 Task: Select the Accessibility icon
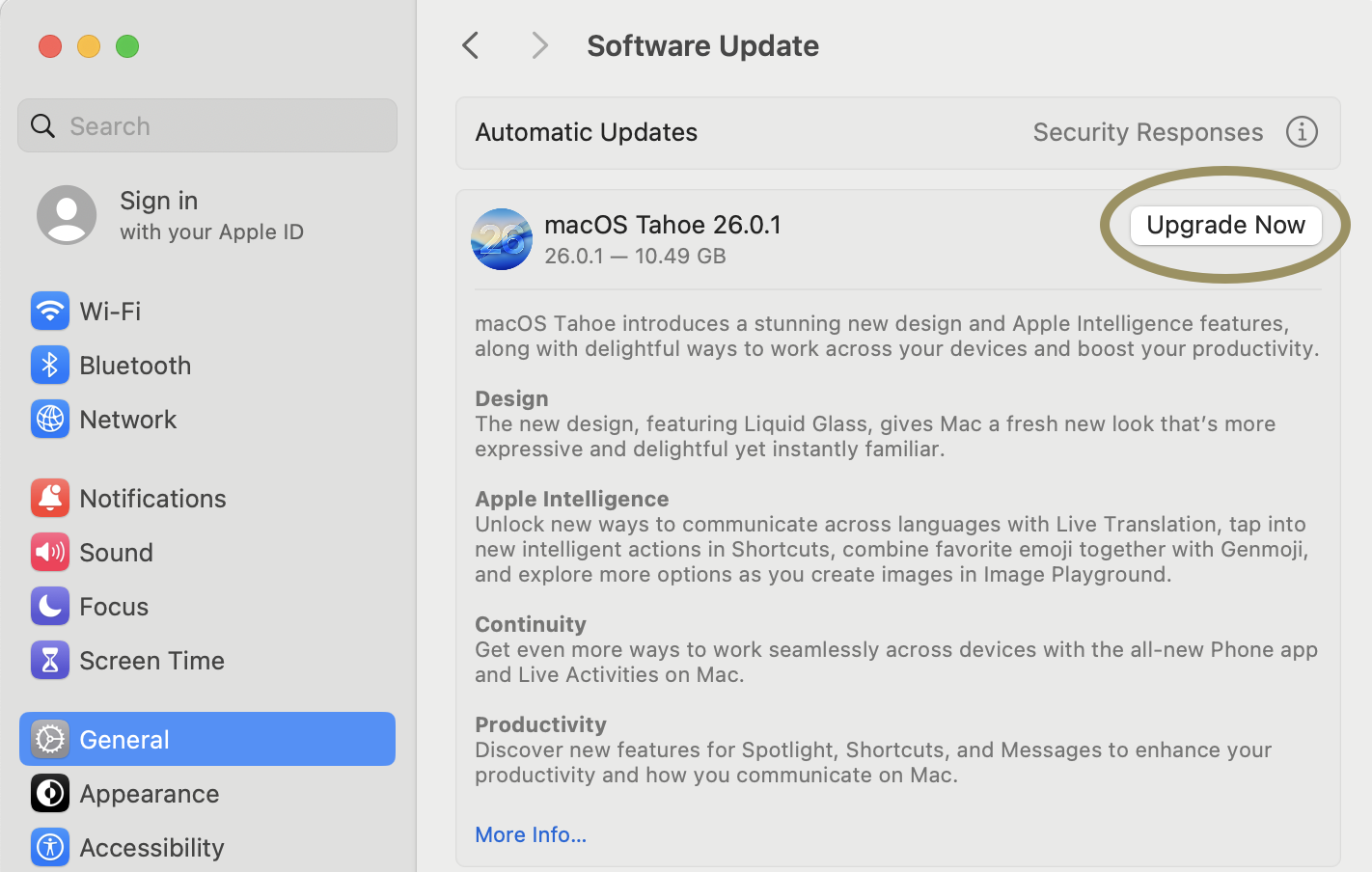point(49,847)
